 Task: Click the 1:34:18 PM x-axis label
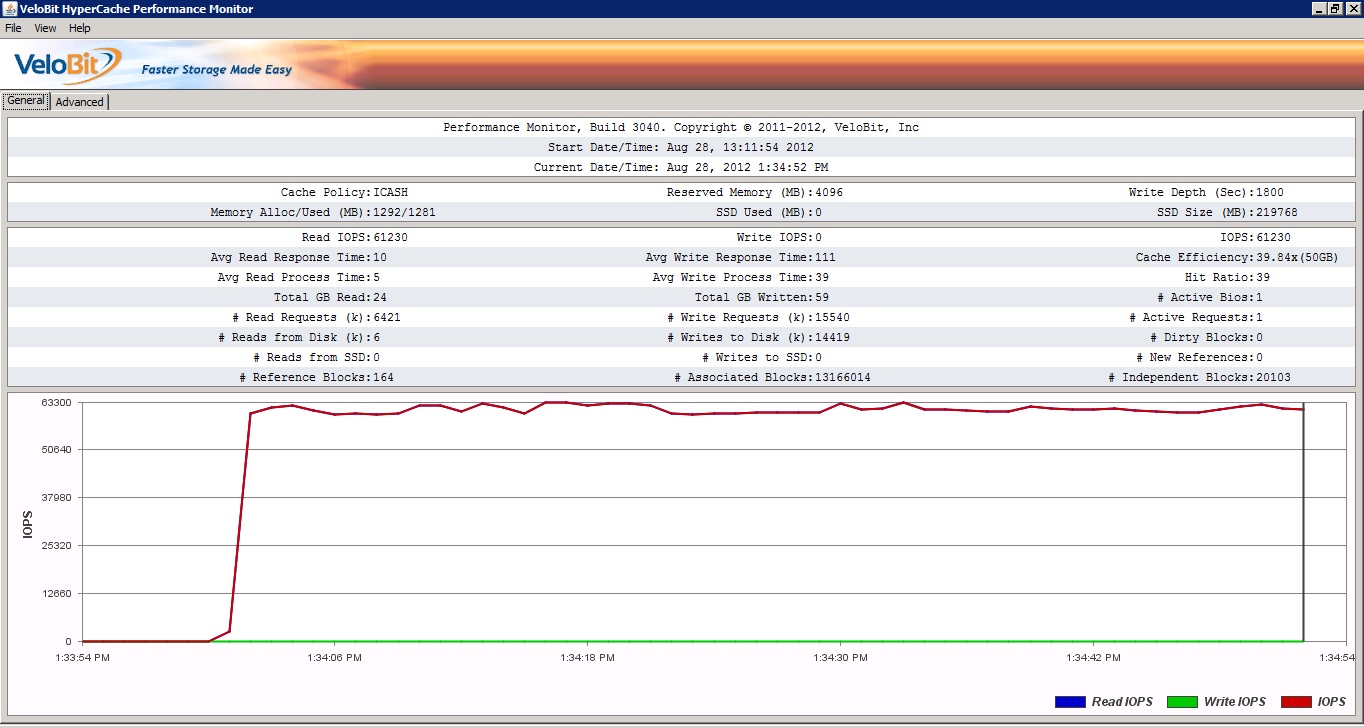(587, 657)
